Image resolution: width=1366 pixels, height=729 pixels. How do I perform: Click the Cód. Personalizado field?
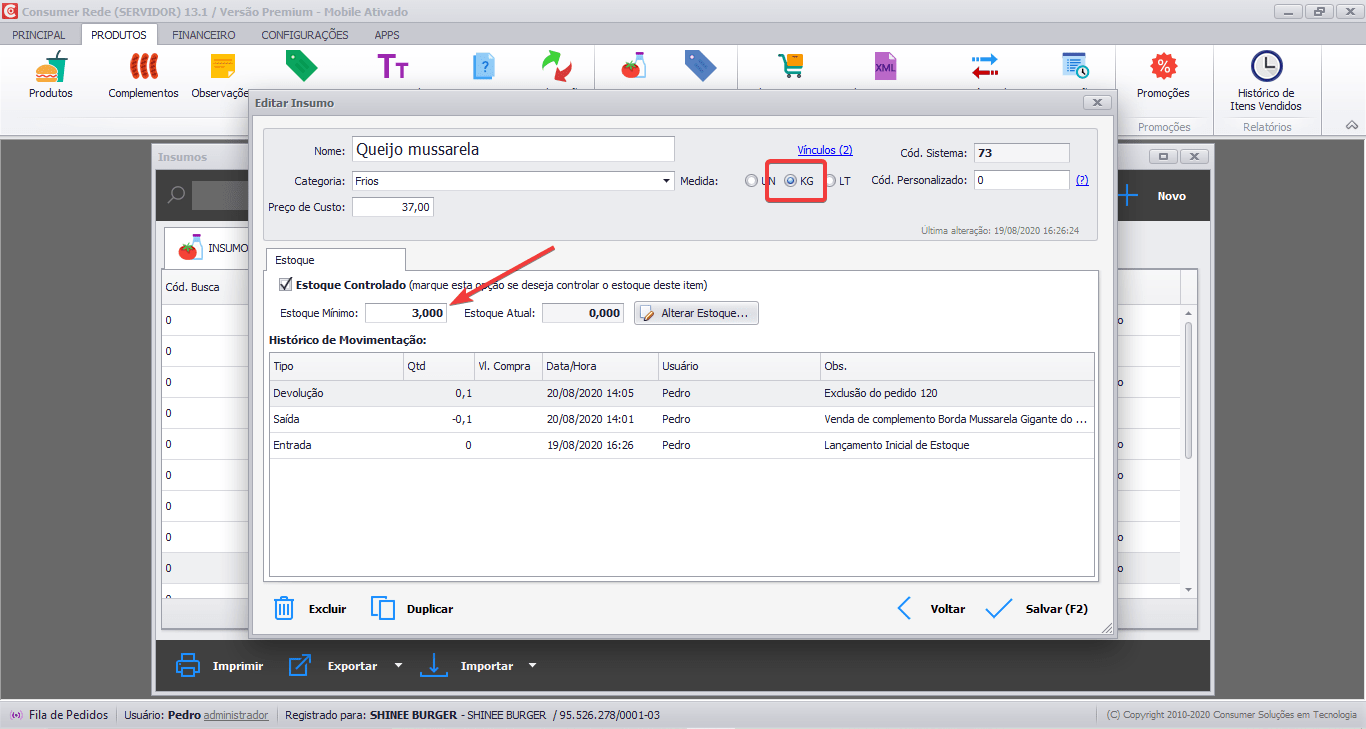pyautogui.click(x=1022, y=180)
